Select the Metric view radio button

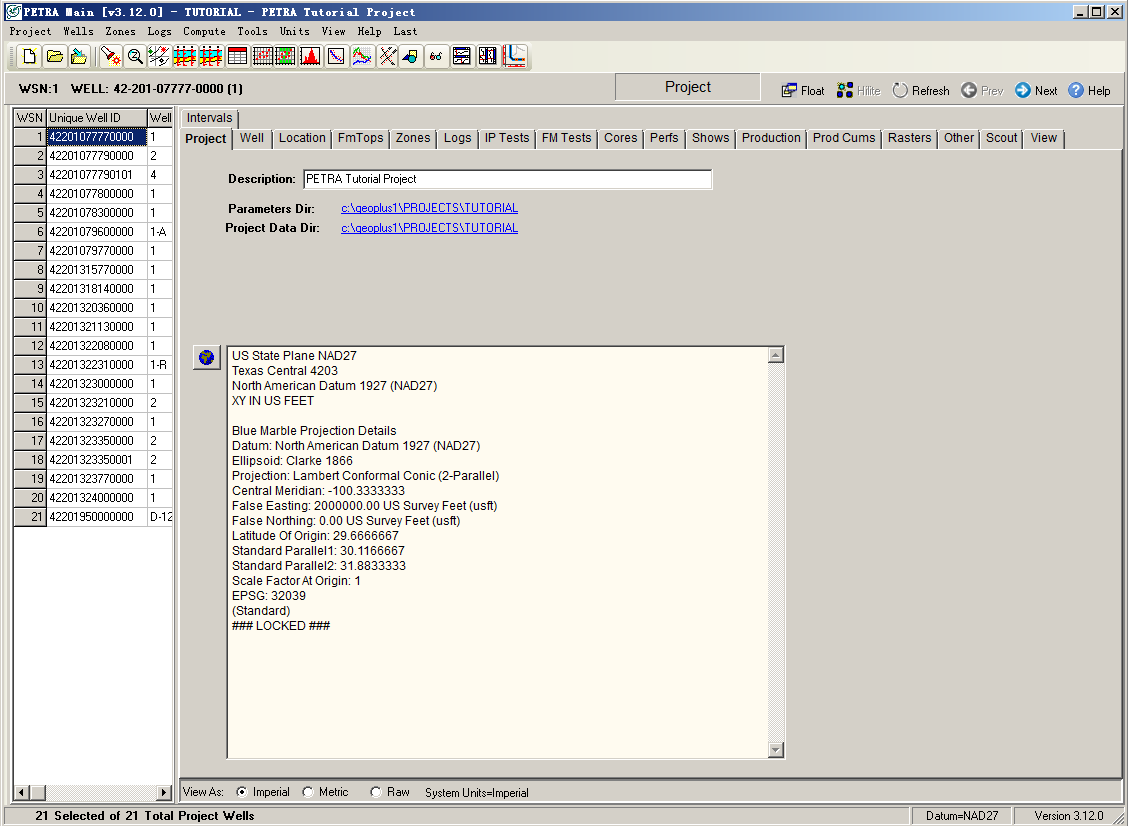coord(308,792)
